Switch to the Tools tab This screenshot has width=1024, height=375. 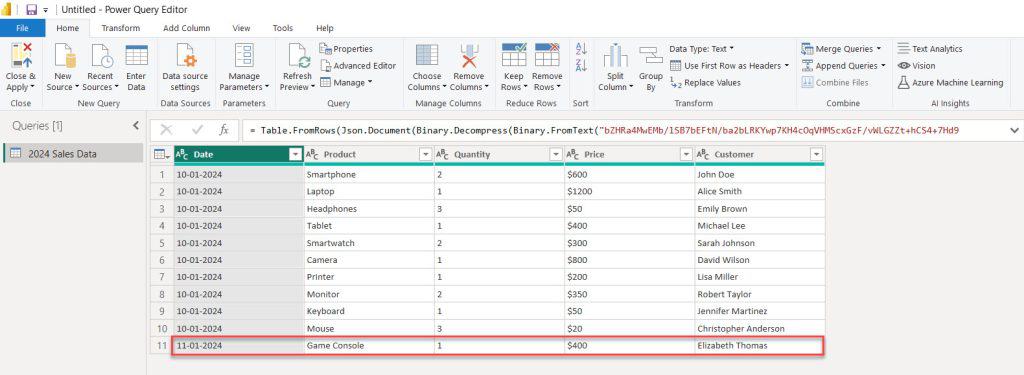point(283,28)
